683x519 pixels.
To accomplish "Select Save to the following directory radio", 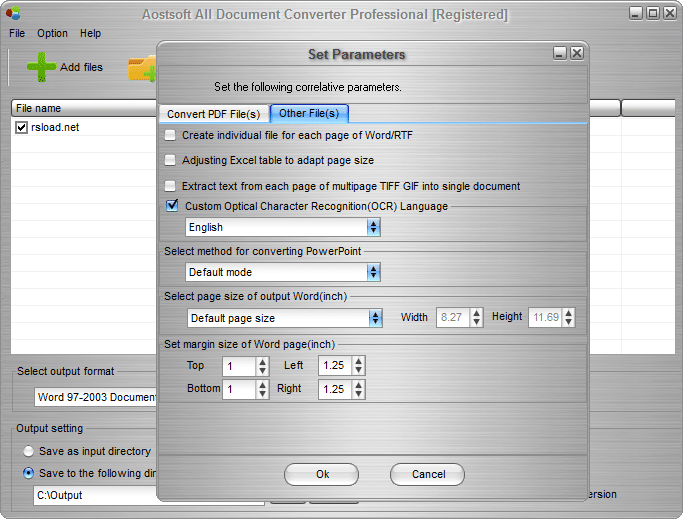I will [x=28, y=473].
